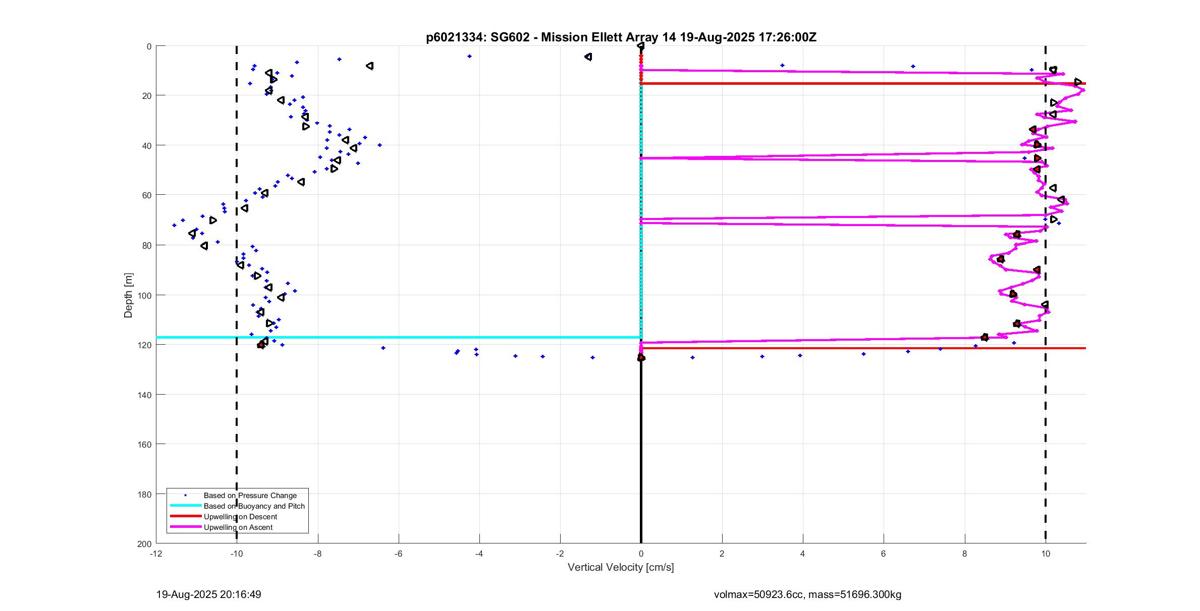Click the timestamp '19-Aug-2025 20:16:49'
Screen dimensions: 1200x611
[x=209, y=594]
